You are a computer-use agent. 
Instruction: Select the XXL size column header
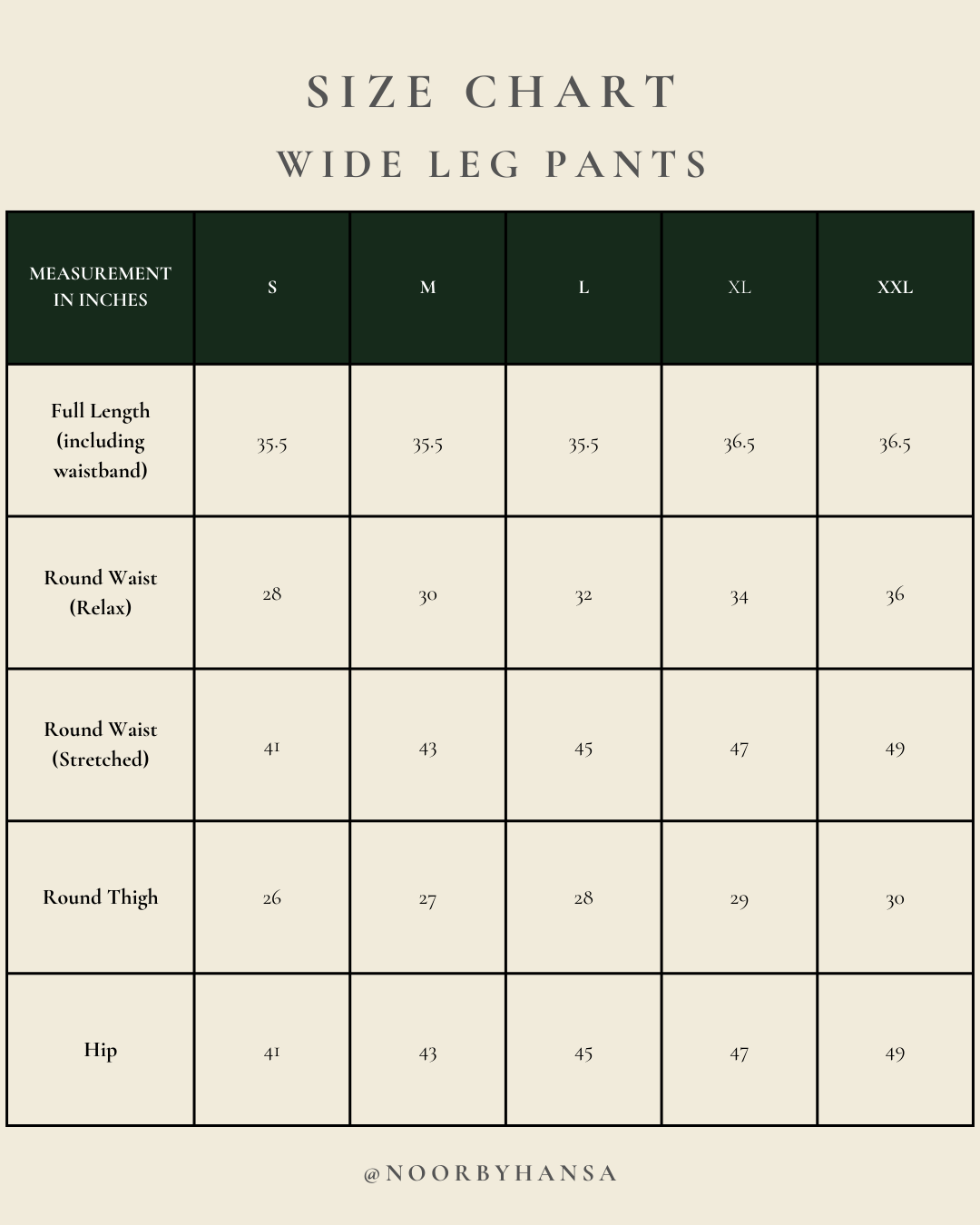[895, 288]
